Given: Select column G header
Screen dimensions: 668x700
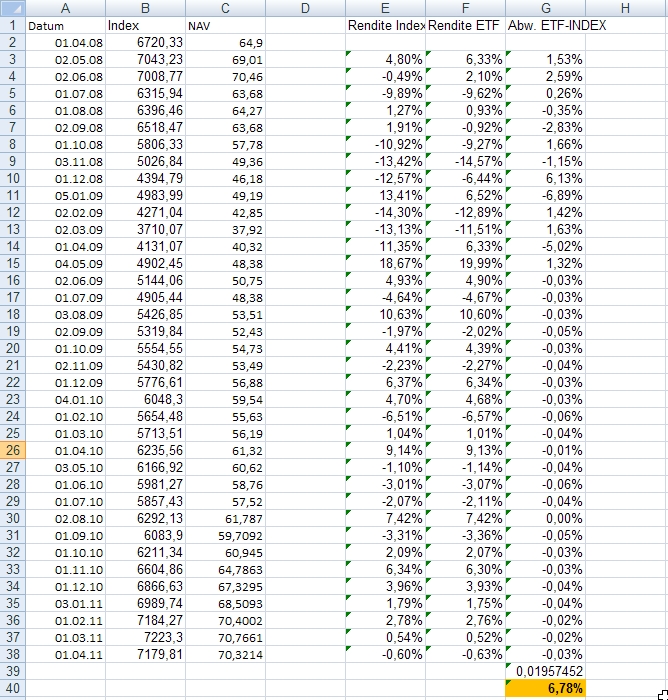Looking at the screenshot, I should coord(545,8).
